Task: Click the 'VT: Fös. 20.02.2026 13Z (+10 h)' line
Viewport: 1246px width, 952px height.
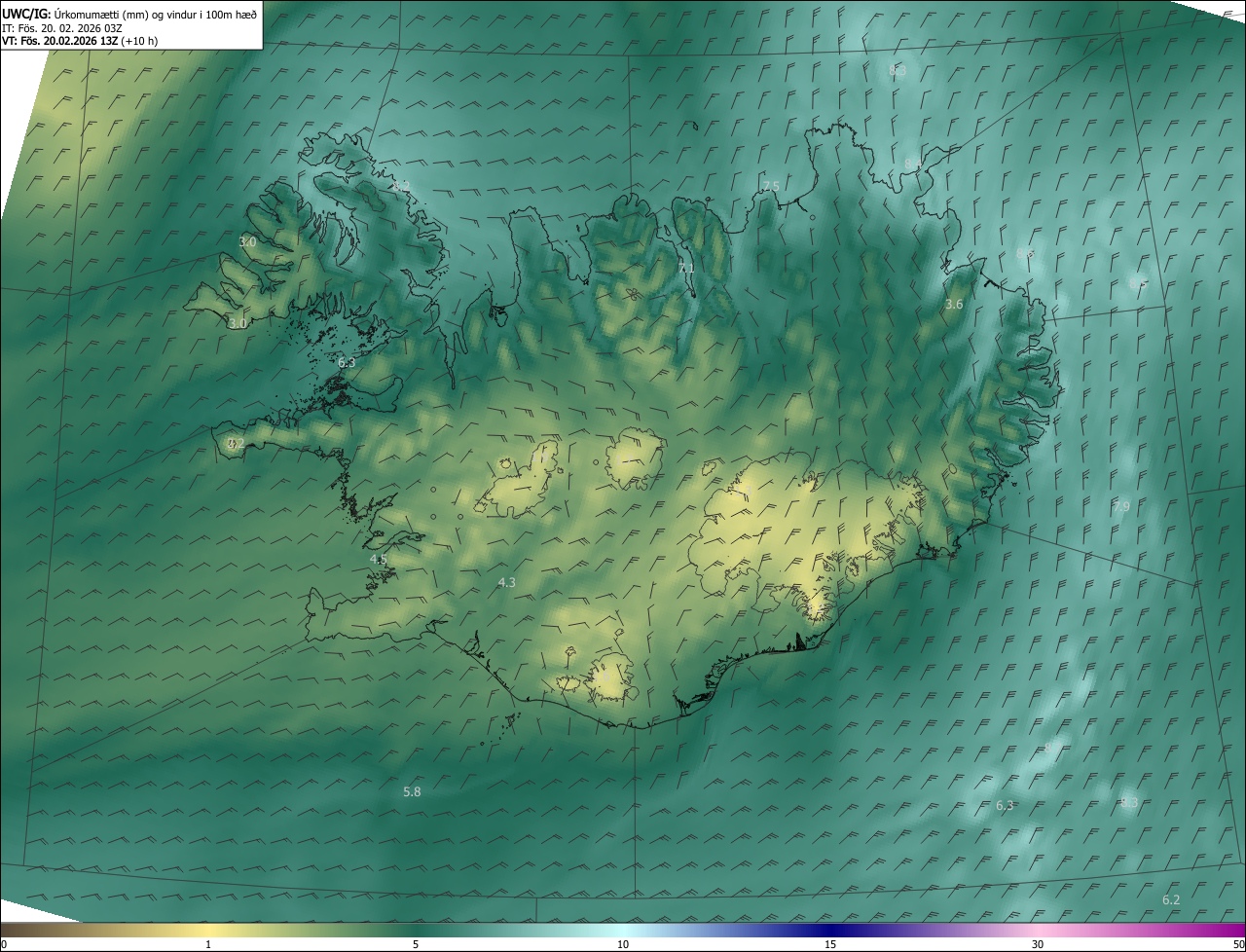Action: 80,41
